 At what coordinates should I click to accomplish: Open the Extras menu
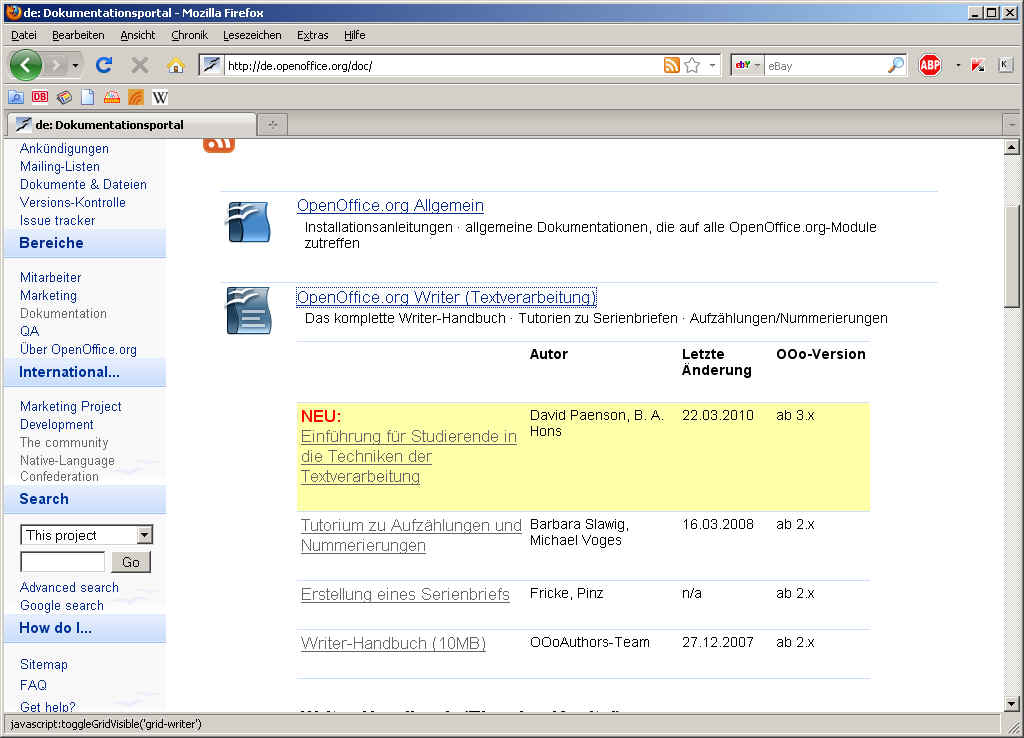313,35
